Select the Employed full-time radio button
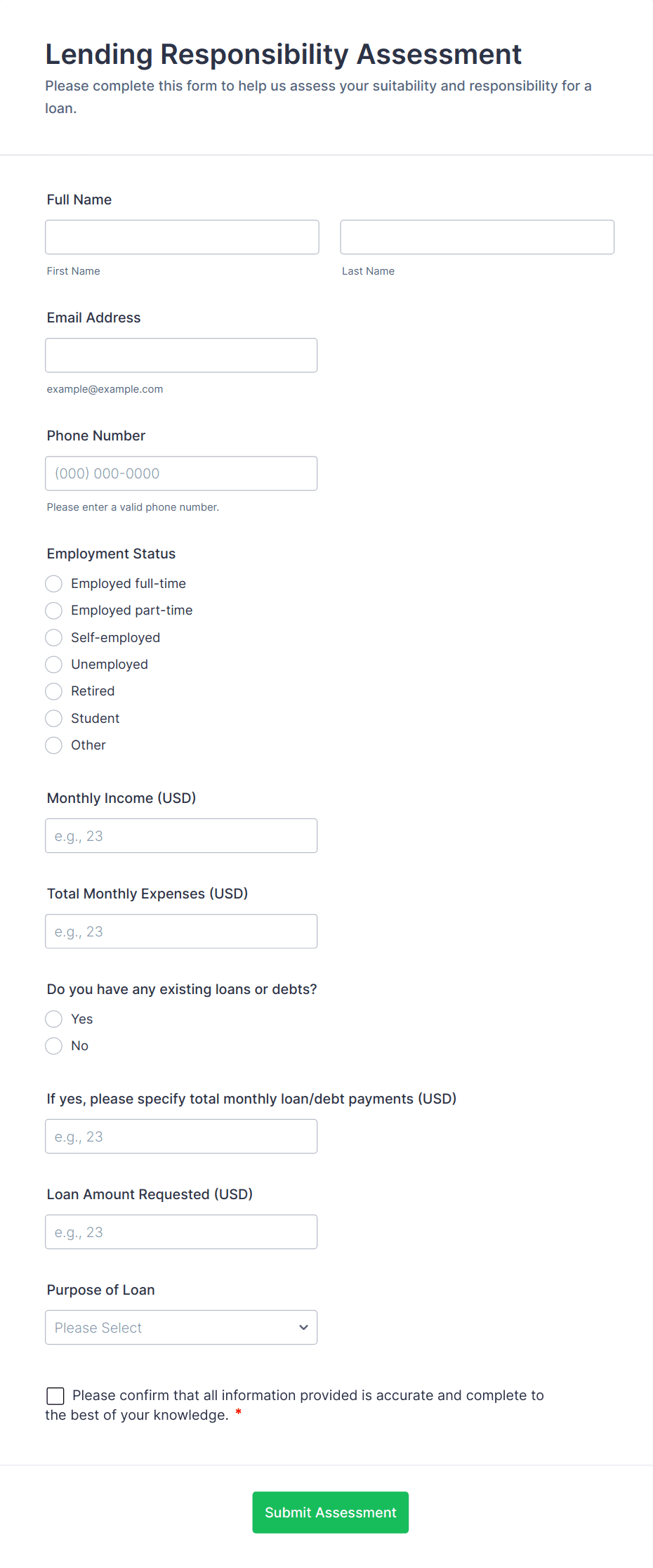The image size is (653, 1568). click(53, 584)
